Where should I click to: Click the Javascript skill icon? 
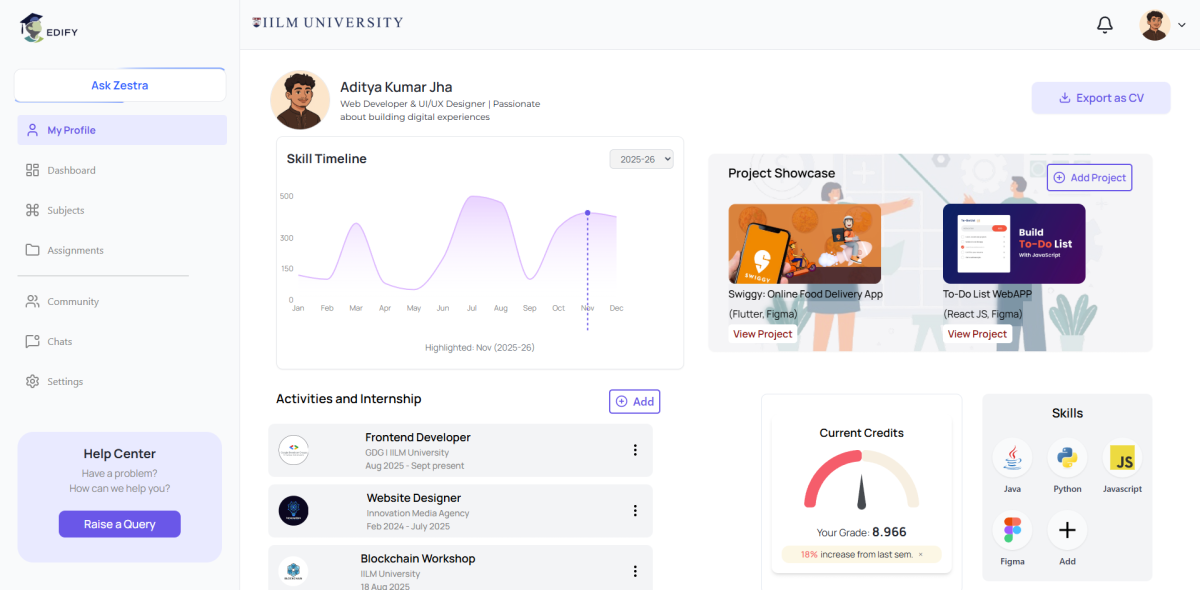click(1122, 458)
